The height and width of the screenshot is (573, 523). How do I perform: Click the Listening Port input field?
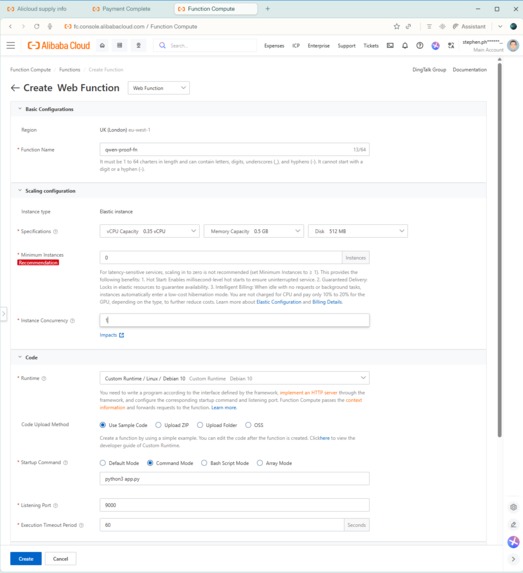click(234, 505)
